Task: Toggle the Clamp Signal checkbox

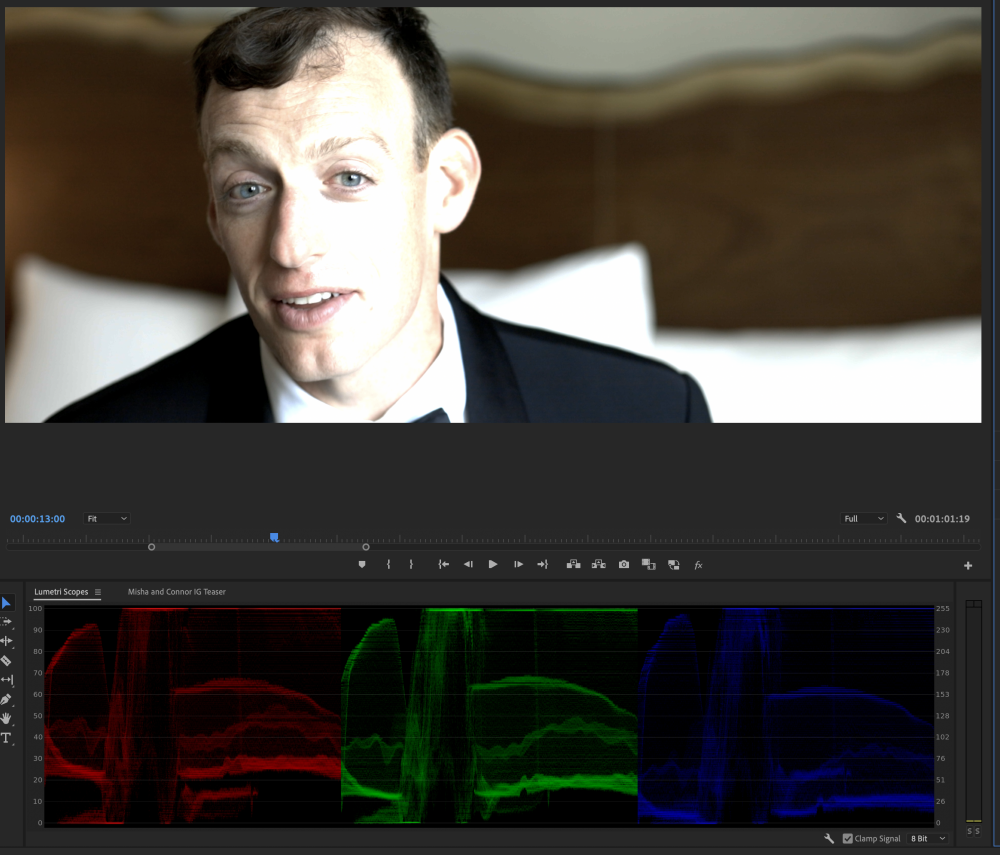Action: (848, 838)
